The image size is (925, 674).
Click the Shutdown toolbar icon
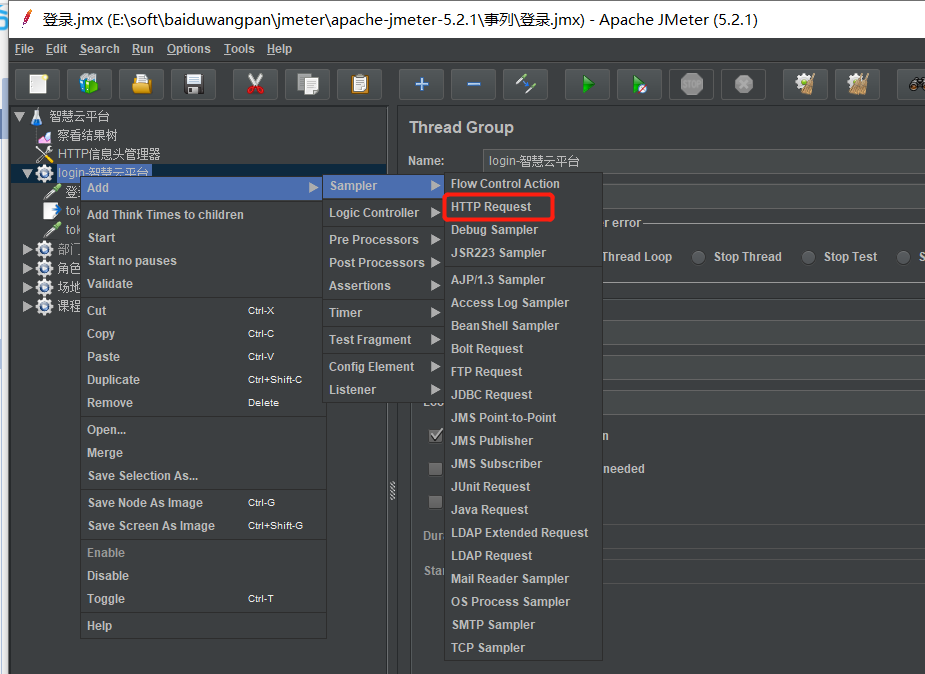(743, 84)
